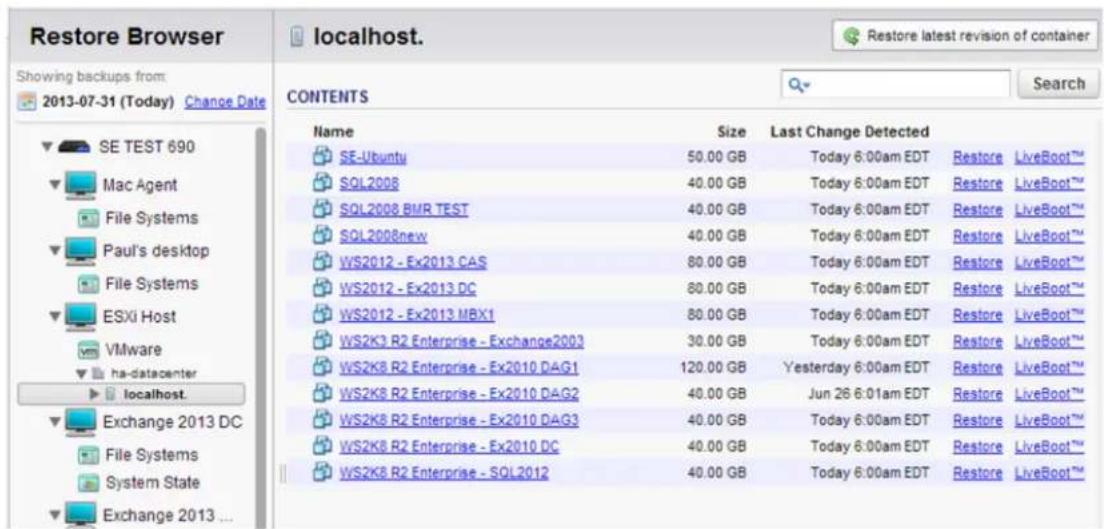Viewport: 1104px width, 529px height.
Task: Click the Change Date link
Action: tap(225, 103)
